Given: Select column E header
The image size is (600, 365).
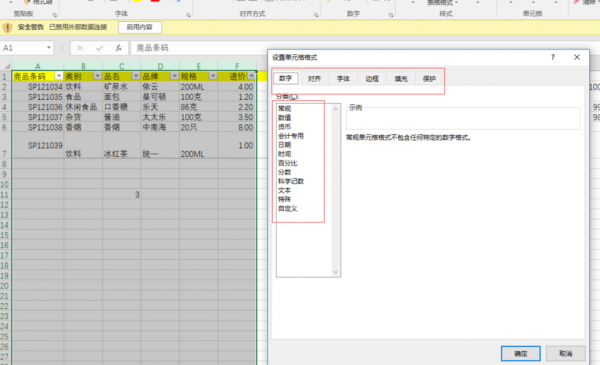Looking at the screenshot, I should (x=198, y=66).
